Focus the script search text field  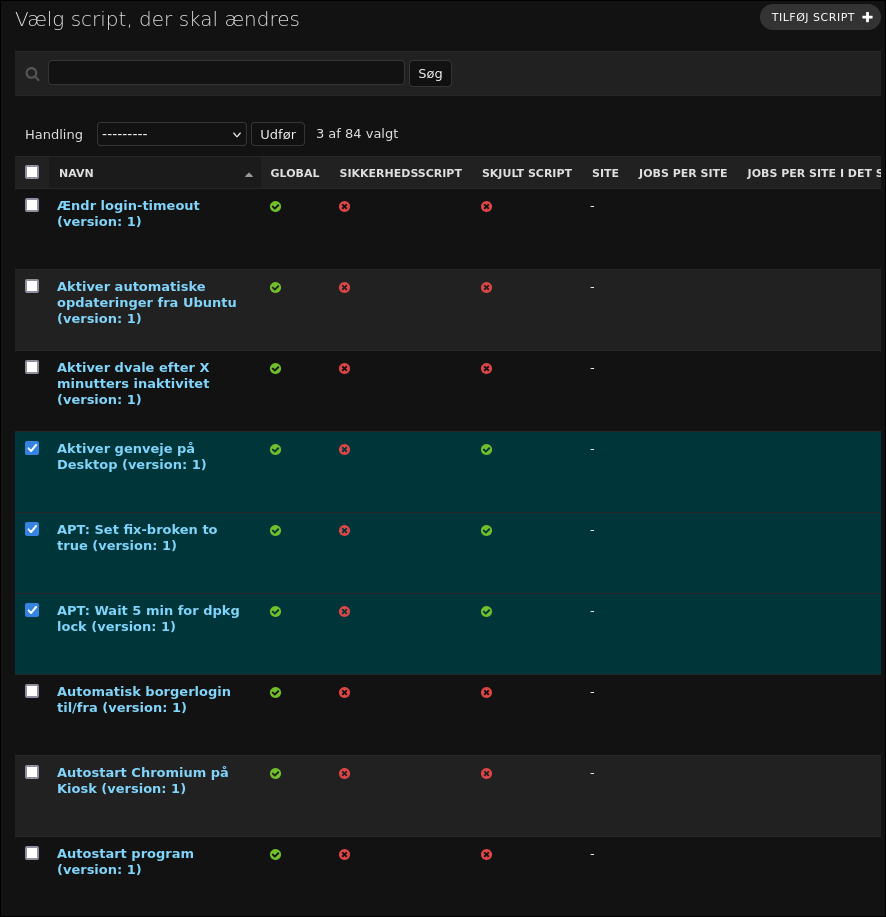(x=226, y=73)
